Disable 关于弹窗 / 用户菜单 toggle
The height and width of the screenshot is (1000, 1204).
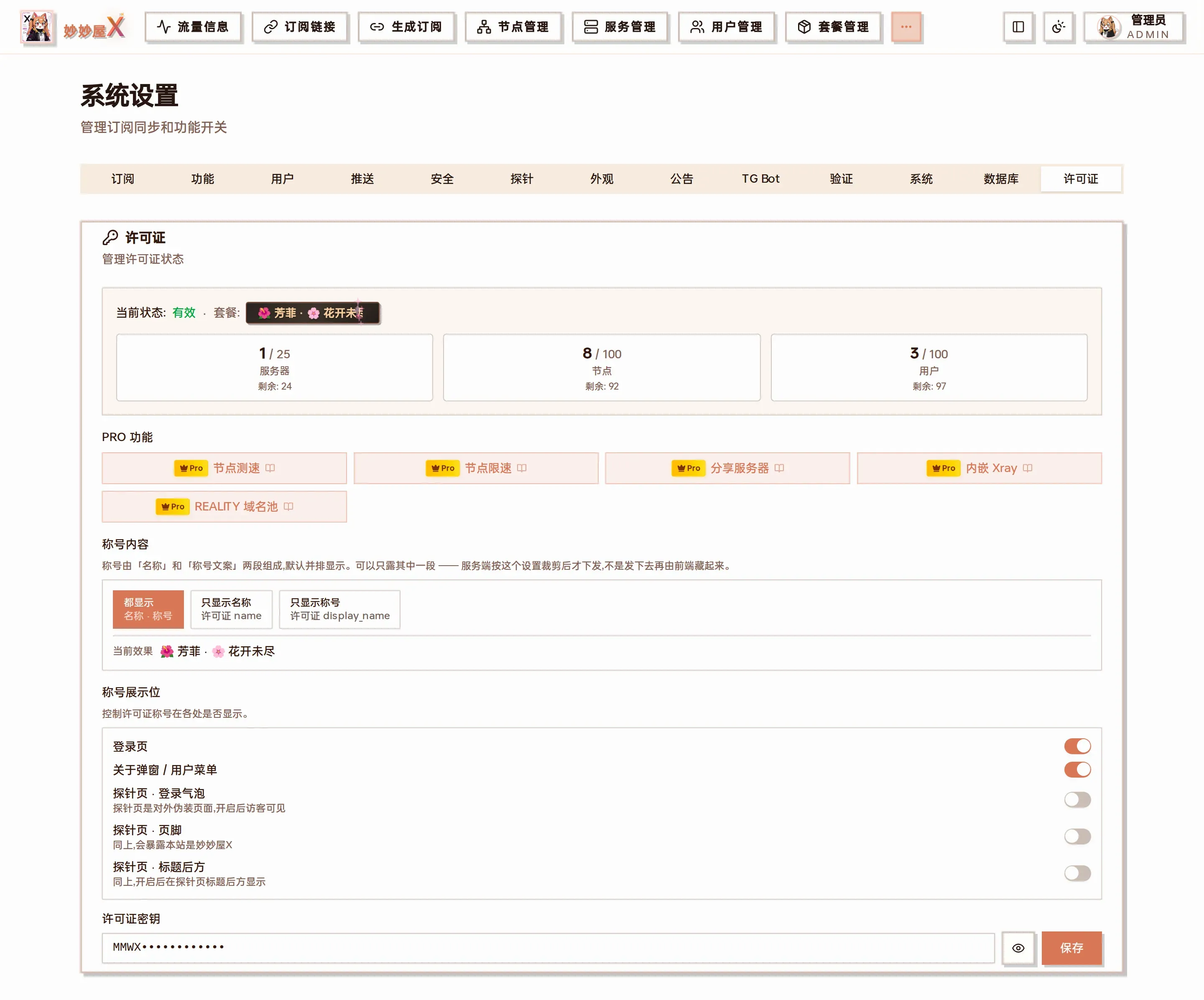[x=1077, y=770]
